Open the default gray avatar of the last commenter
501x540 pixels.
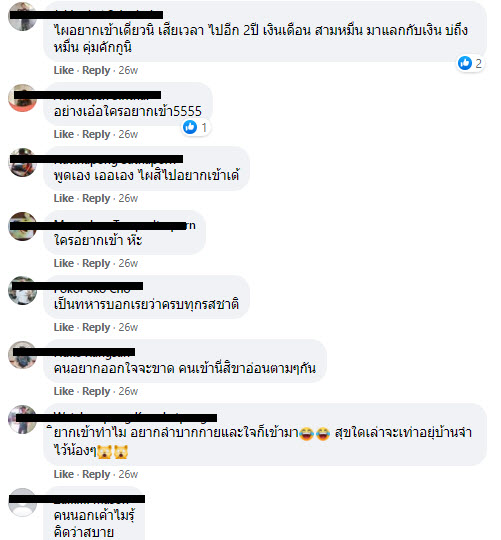pos(22,502)
